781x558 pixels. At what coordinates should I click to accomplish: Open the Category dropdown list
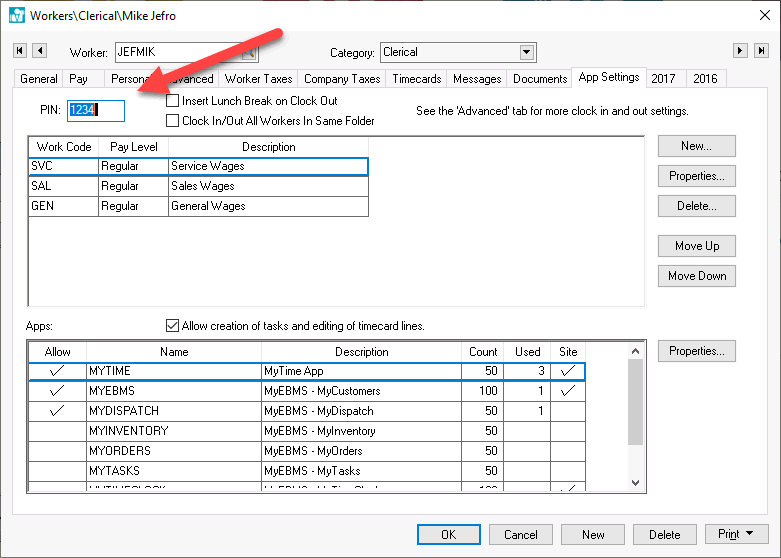(527, 52)
